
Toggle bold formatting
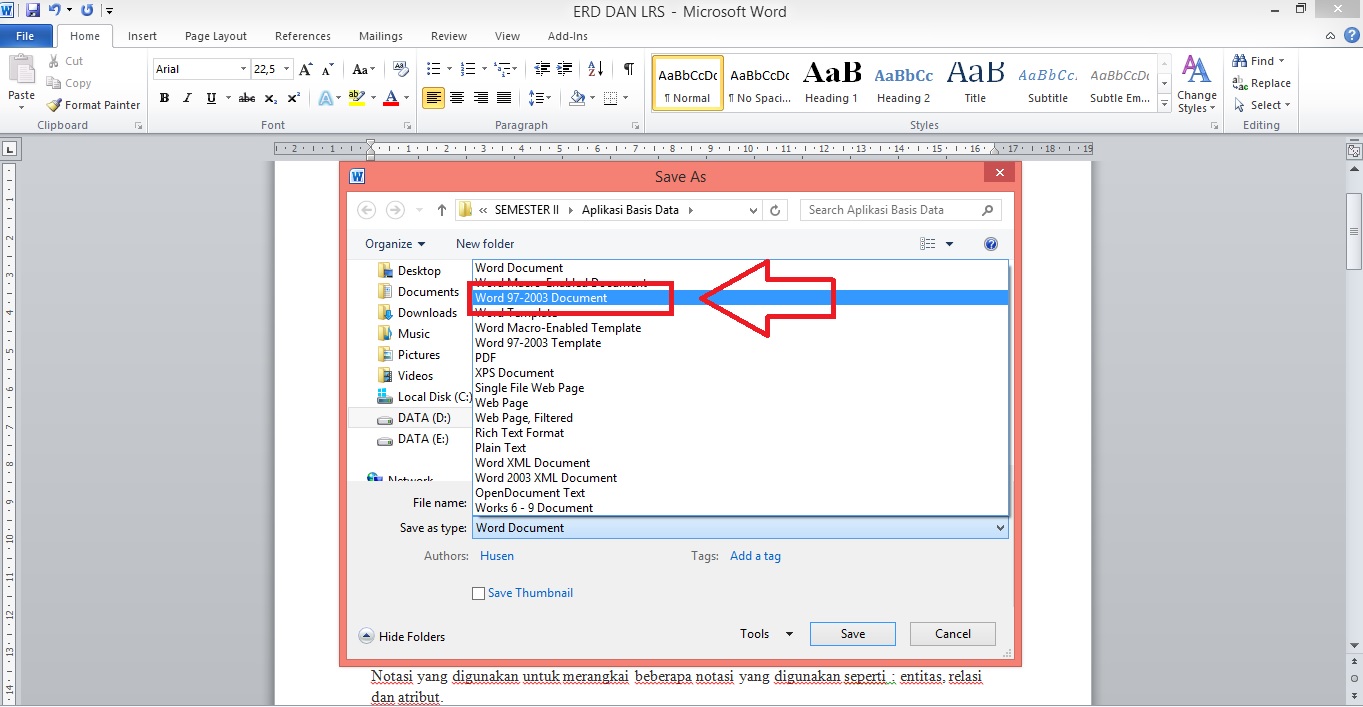point(164,98)
